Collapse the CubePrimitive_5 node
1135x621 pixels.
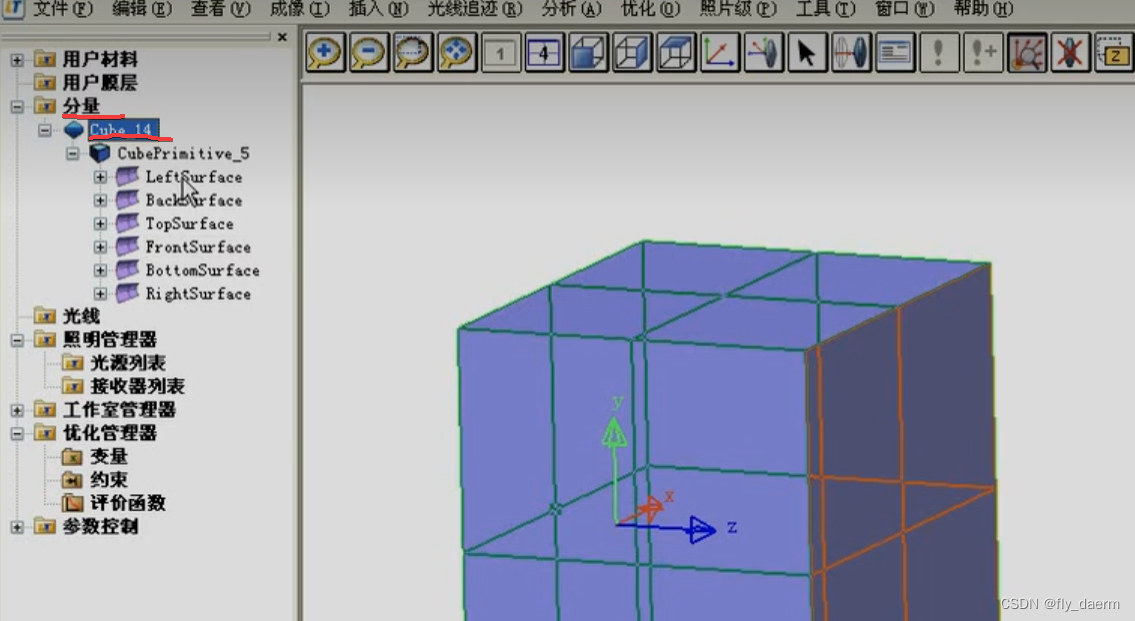(72, 153)
